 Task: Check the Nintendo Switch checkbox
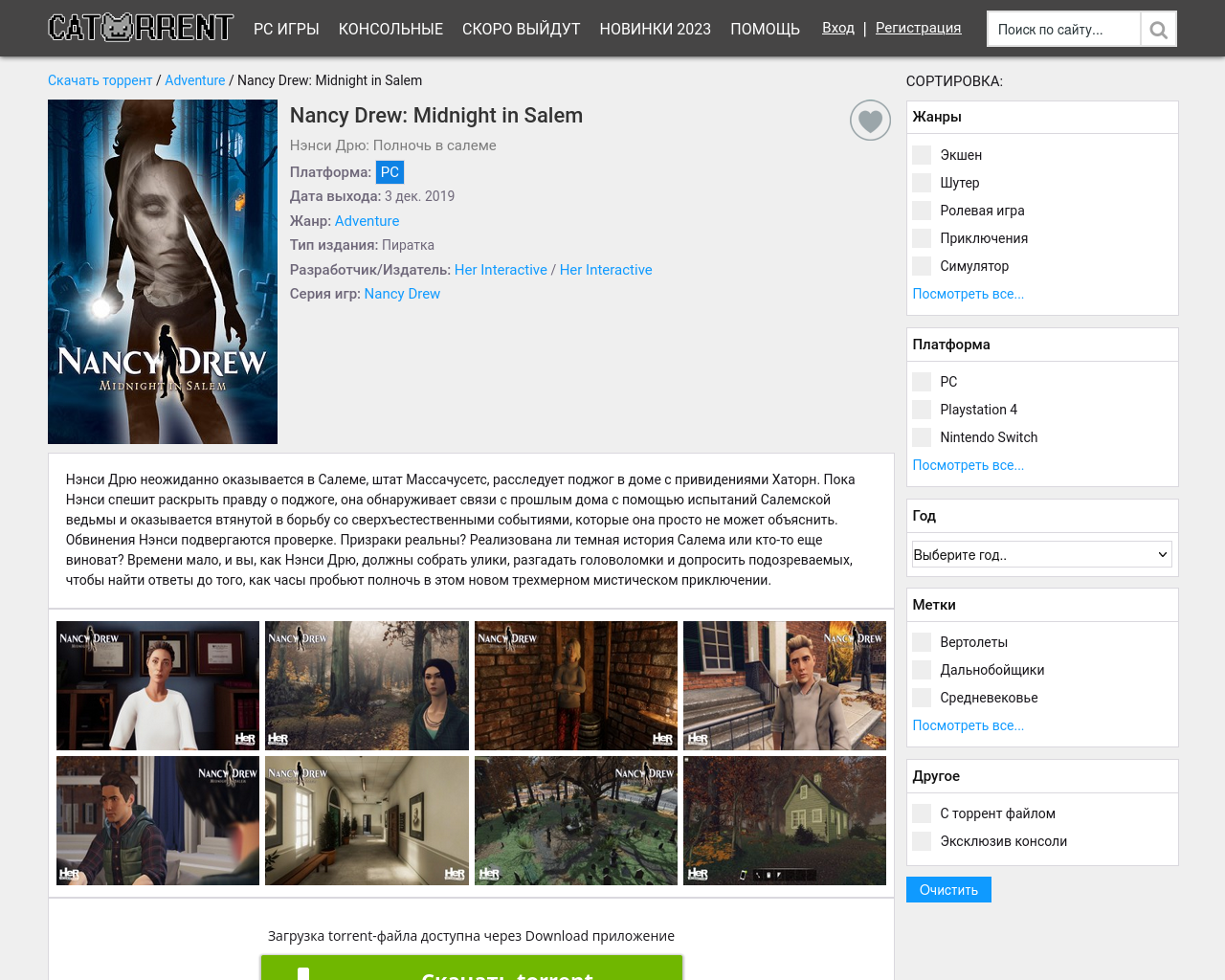click(x=922, y=437)
